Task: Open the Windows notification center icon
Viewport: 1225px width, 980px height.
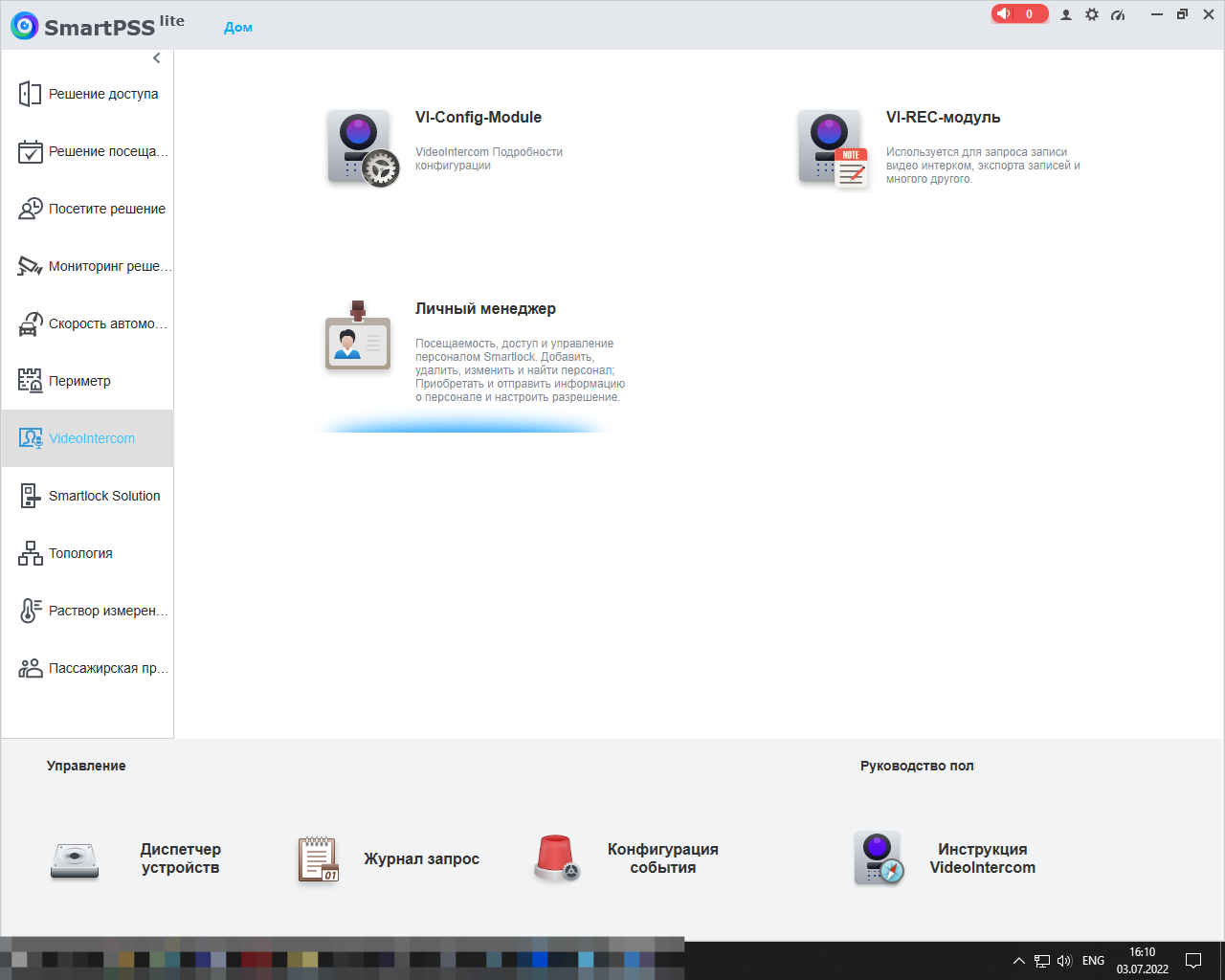Action: click(1193, 961)
